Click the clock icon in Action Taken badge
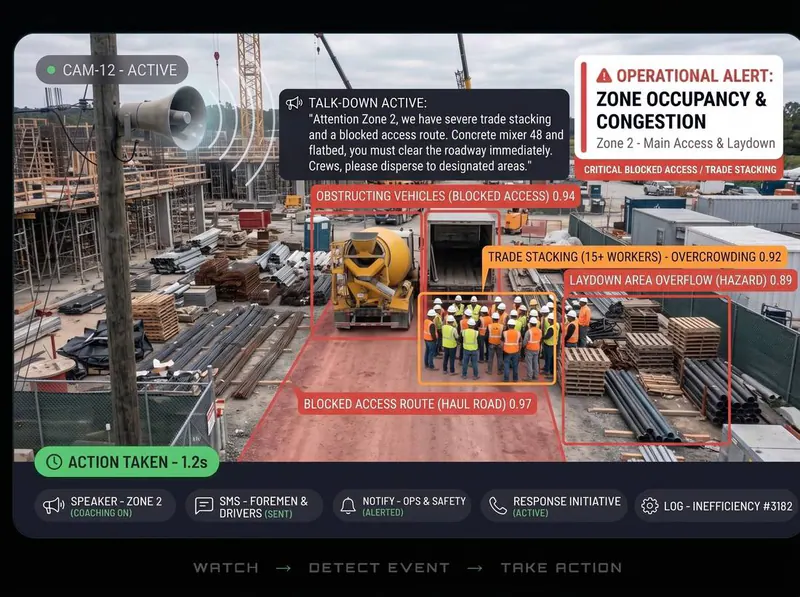The image size is (800, 597). (54, 462)
